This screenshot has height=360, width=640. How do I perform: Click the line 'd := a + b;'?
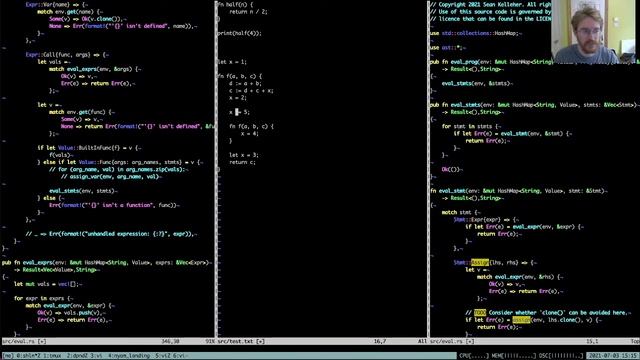tap(245, 83)
